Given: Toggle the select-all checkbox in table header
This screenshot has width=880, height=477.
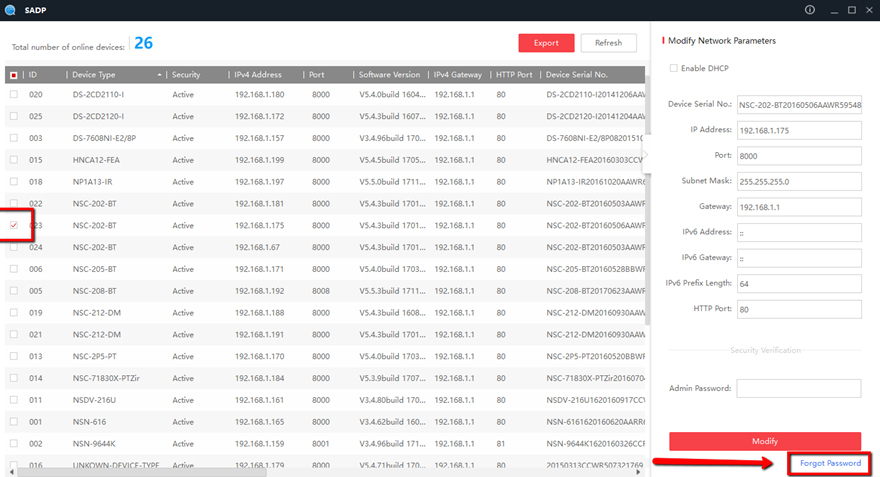Looking at the screenshot, I should pyautogui.click(x=13, y=75).
